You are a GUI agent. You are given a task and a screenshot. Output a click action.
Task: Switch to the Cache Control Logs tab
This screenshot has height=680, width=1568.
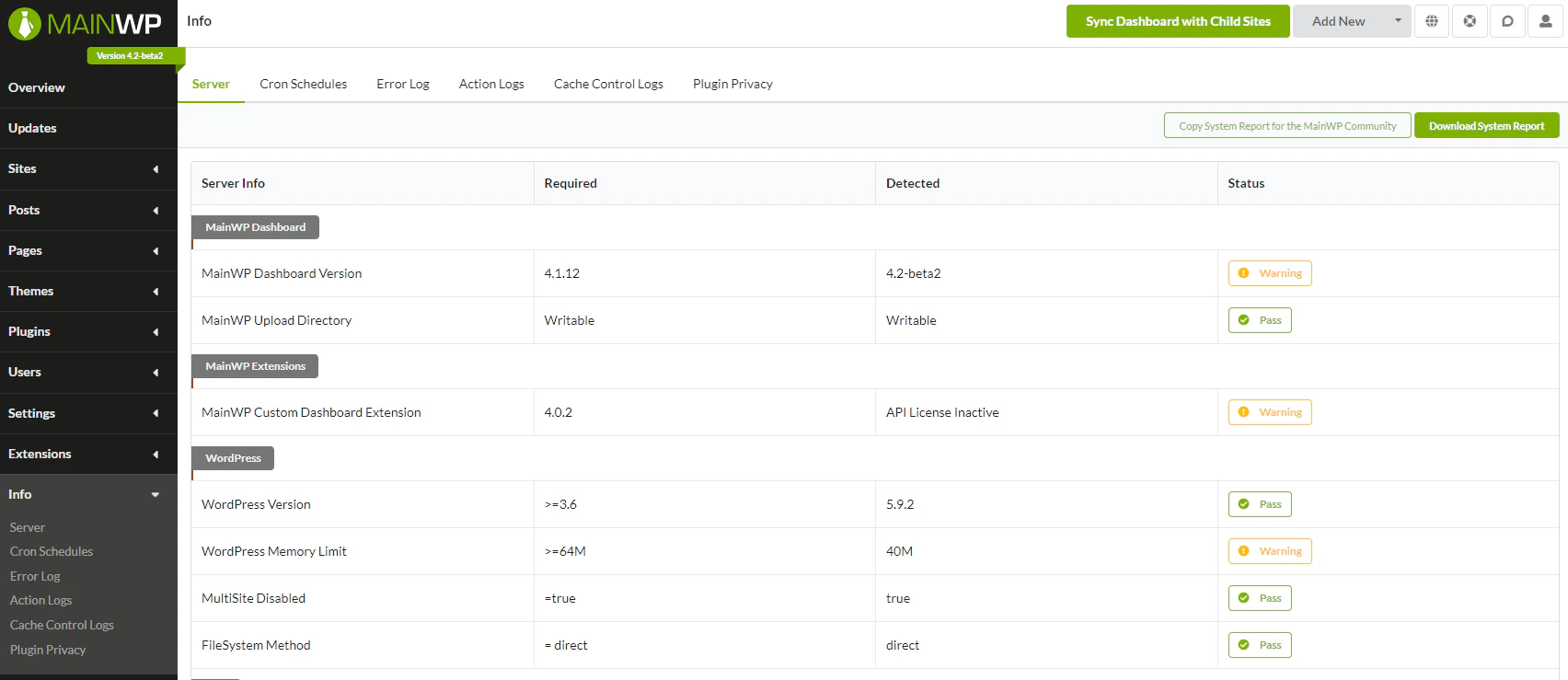[x=608, y=84]
